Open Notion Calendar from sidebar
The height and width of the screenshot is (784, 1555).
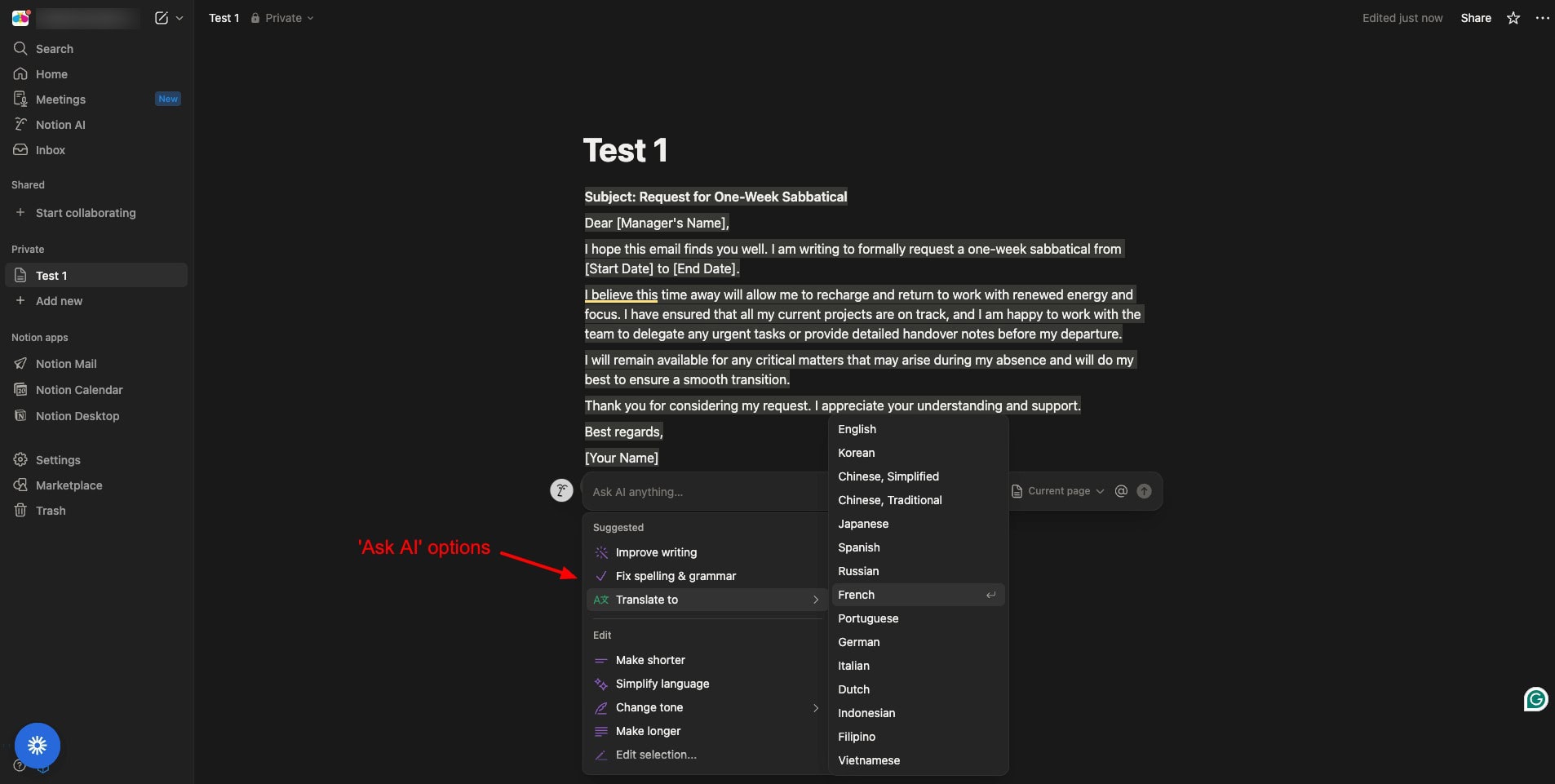point(79,390)
